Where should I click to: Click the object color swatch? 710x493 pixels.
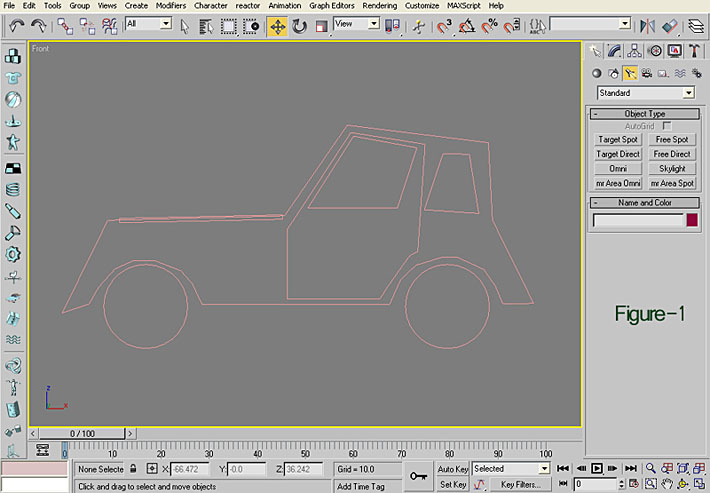tap(692, 220)
